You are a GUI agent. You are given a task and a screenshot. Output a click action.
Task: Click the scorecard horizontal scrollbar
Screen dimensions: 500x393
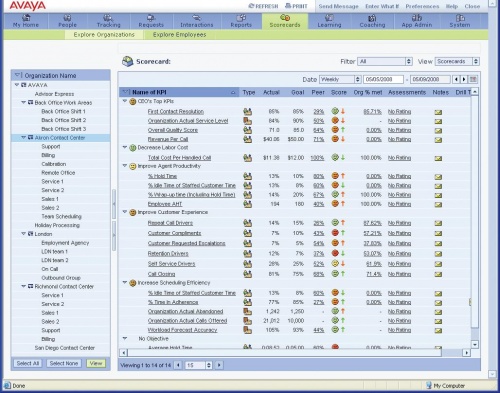pyautogui.click(x=284, y=352)
